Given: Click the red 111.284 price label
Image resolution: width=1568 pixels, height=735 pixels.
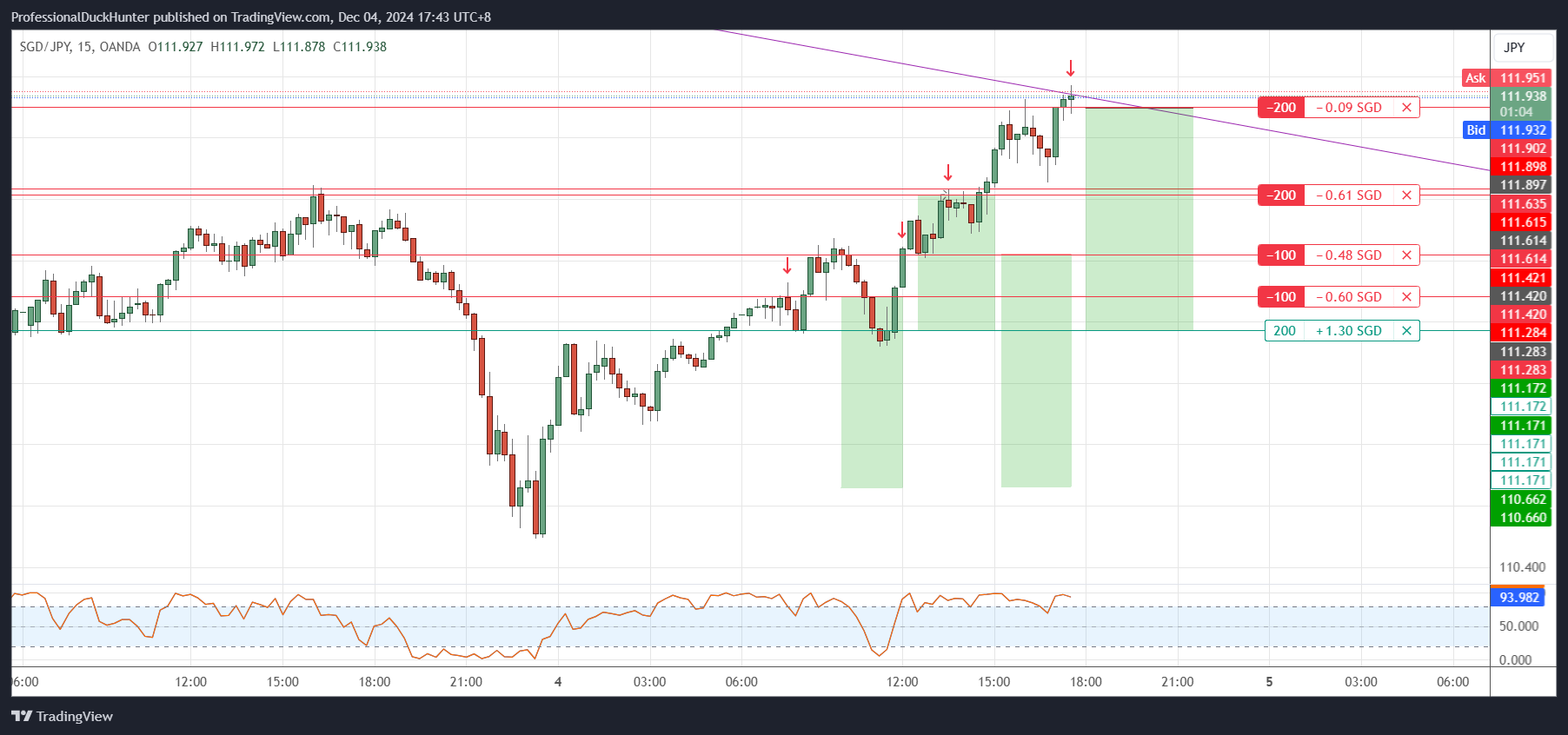Looking at the screenshot, I should pyautogui.click(x=1523, y=333).
